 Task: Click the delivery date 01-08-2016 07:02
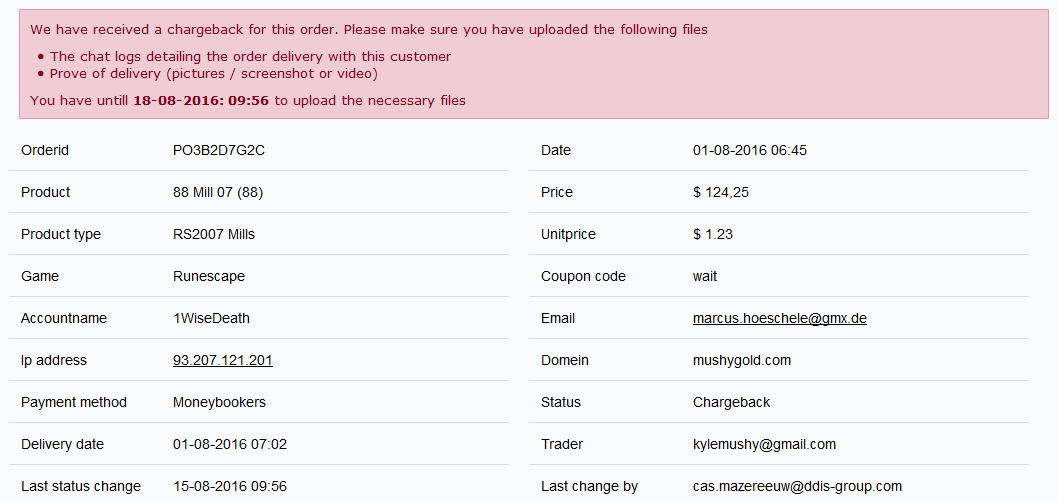pyautogui.click(x=229, y=444)
